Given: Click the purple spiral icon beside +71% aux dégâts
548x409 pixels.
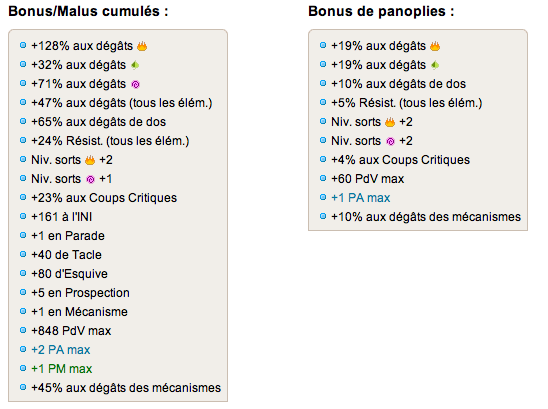Looking at the screenshot, I should (135, 84).
